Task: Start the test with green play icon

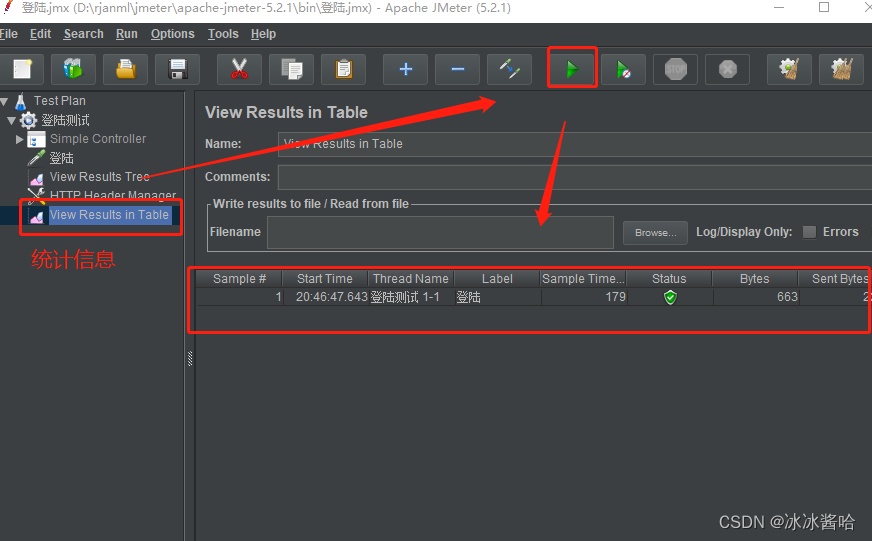Action: click(572, 70)
